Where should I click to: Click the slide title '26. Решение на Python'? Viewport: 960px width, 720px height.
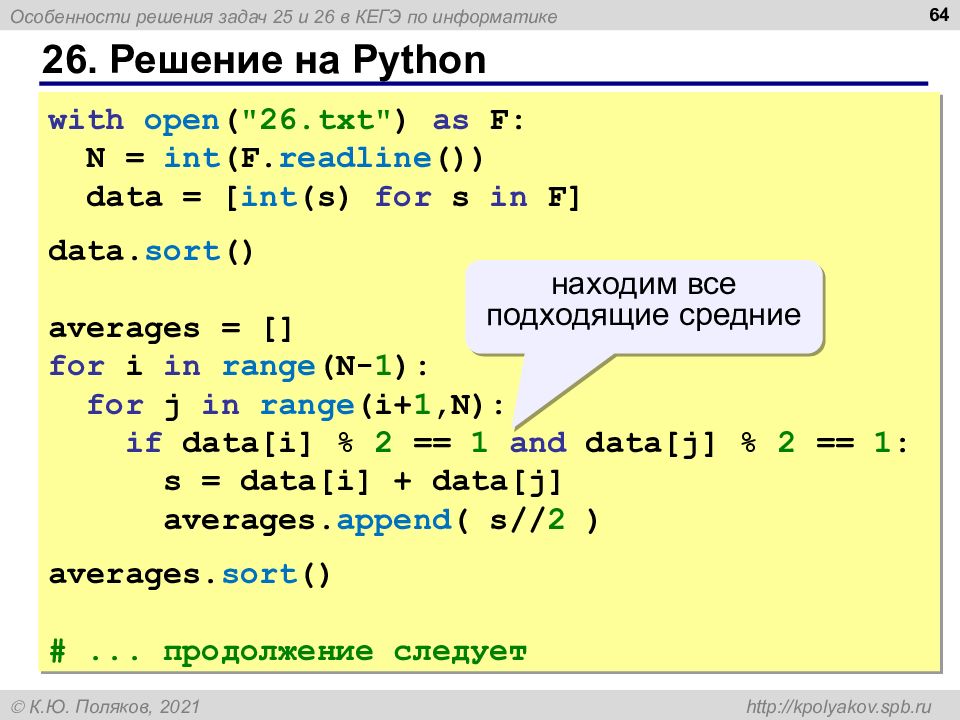point(264,60)
